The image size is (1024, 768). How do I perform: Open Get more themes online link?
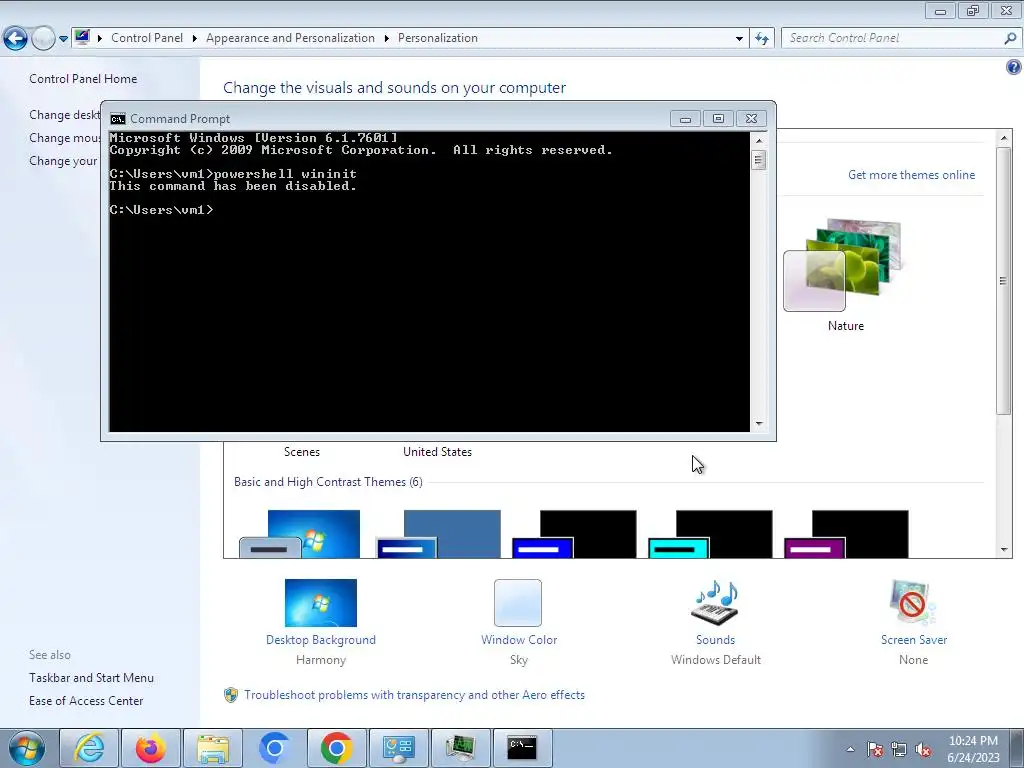(911, 174)
